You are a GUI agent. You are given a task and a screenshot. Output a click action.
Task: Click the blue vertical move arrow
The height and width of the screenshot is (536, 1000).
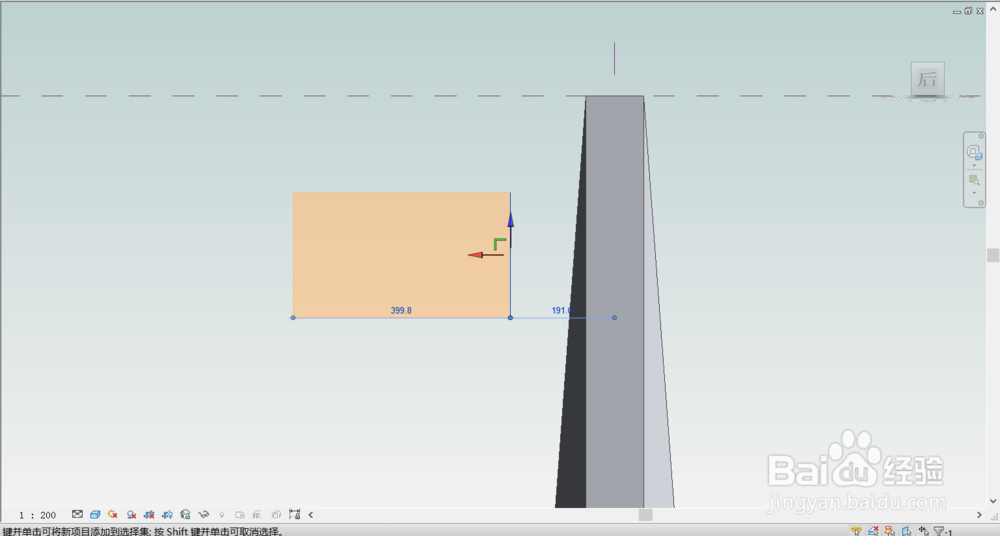tap(510, 228)
